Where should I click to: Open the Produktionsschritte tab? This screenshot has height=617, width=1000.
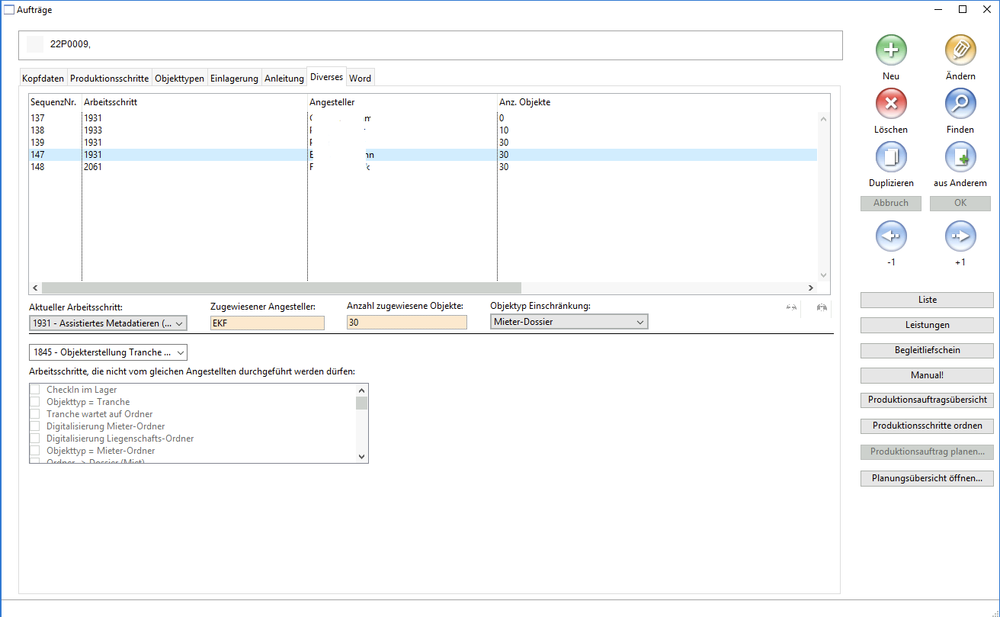pos(109,78)
